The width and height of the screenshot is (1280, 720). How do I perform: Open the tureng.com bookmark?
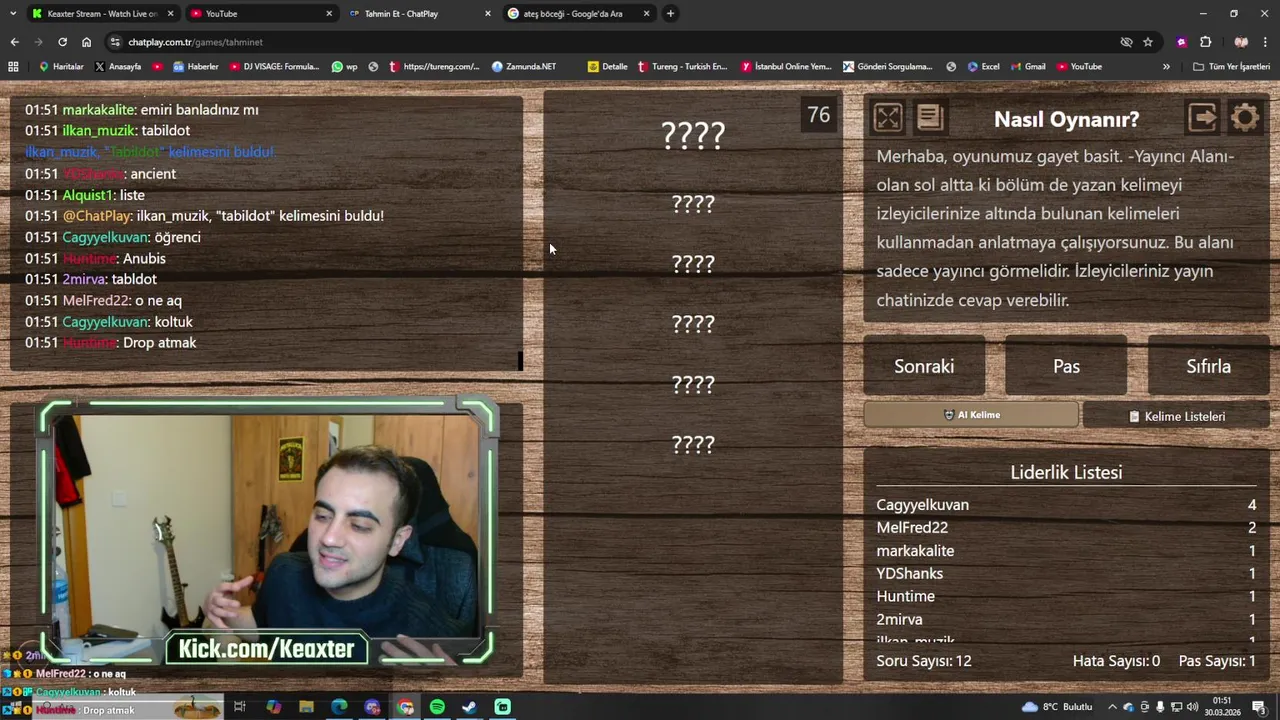pyautogui.click(x=435, y=67)
